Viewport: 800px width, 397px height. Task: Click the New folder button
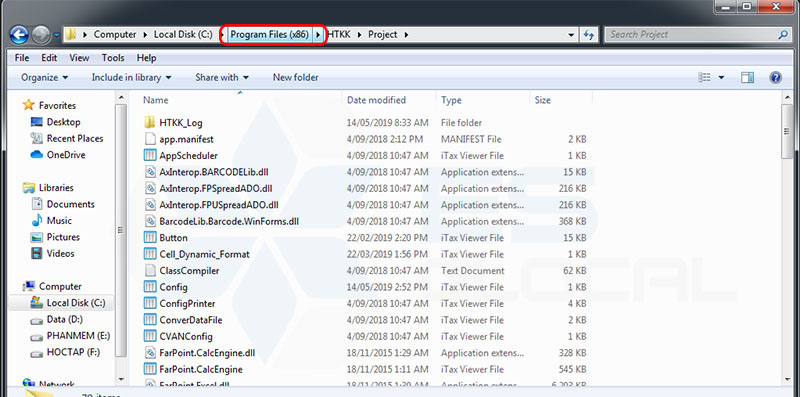(295, 78)
